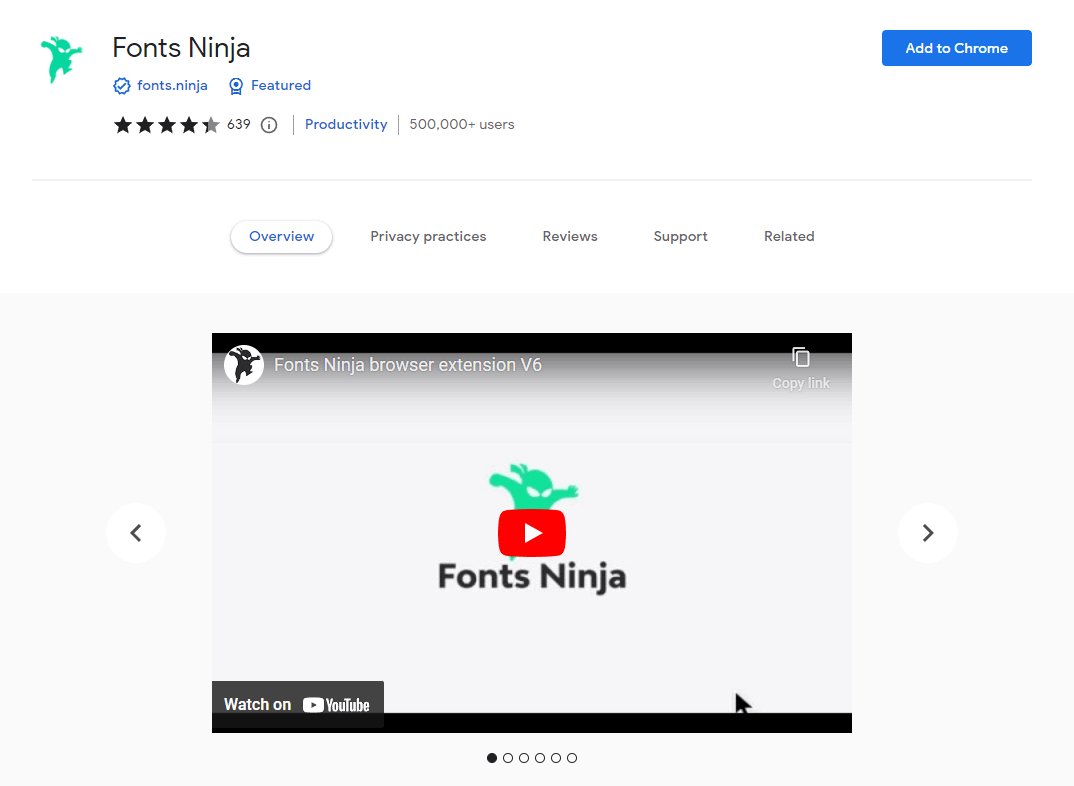Screen dimensions: 1074x786
Task: Click the Add to Chrome button
Action: (956, 48)
